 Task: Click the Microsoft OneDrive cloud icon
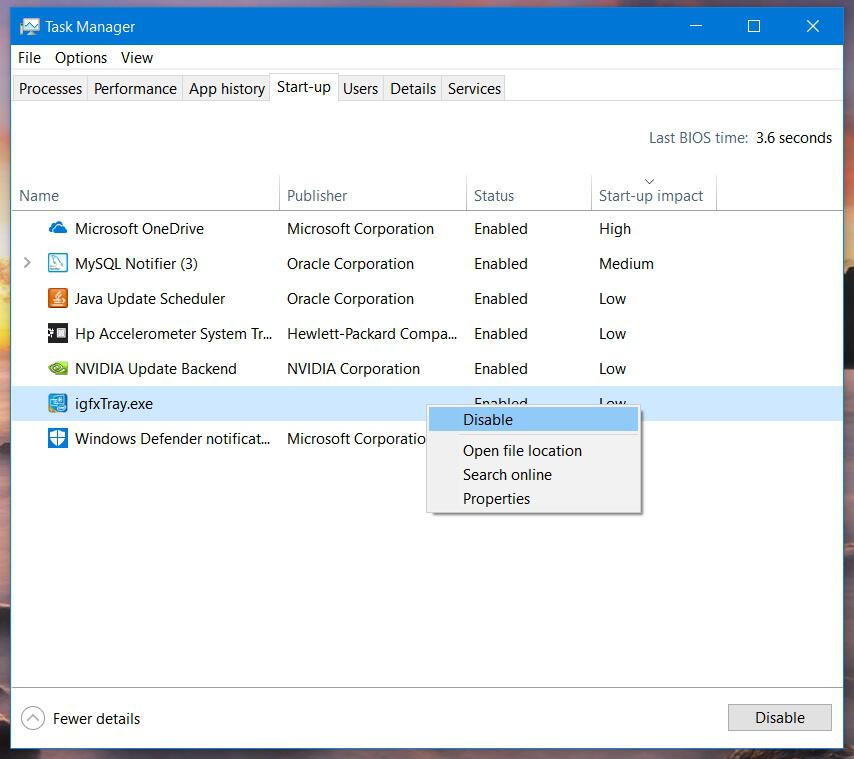[58, 228]
